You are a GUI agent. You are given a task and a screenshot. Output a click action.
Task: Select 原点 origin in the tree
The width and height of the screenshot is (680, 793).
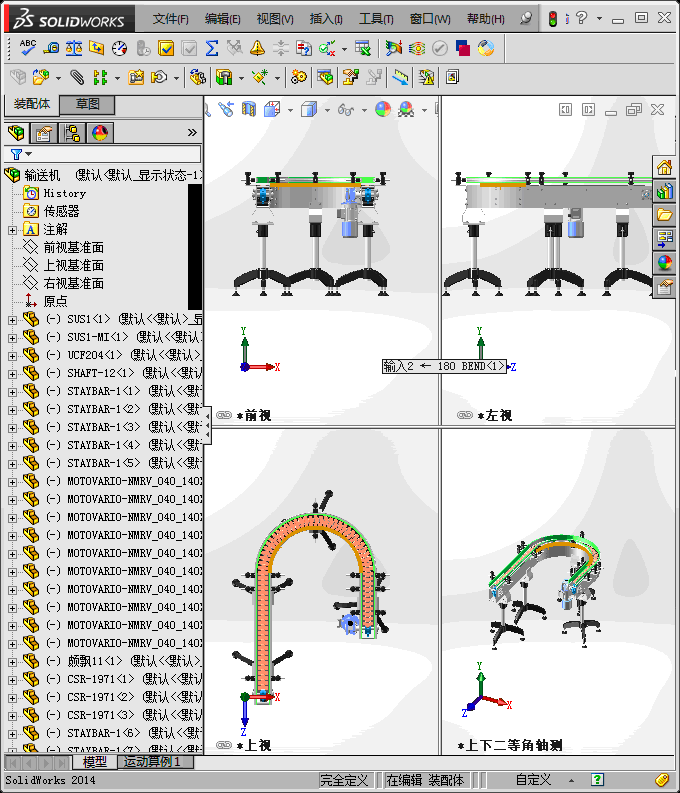pyautogui.click(x=55, y=301)
